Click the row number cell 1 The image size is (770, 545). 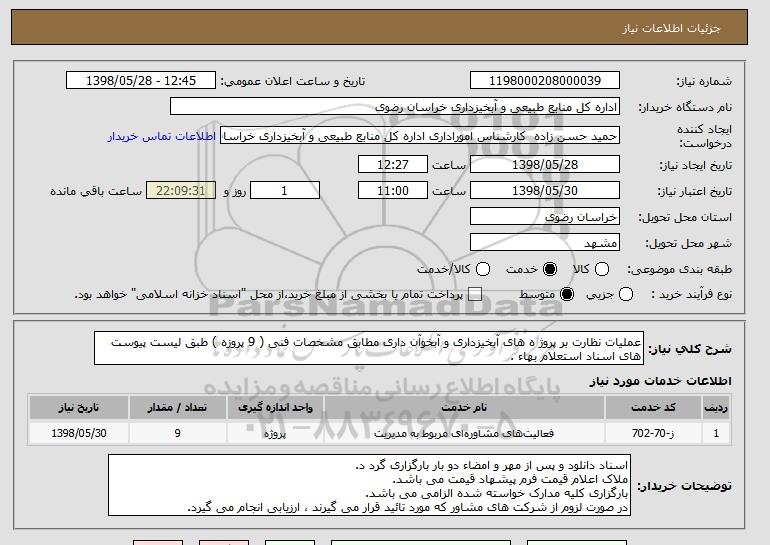click(716, 433)
